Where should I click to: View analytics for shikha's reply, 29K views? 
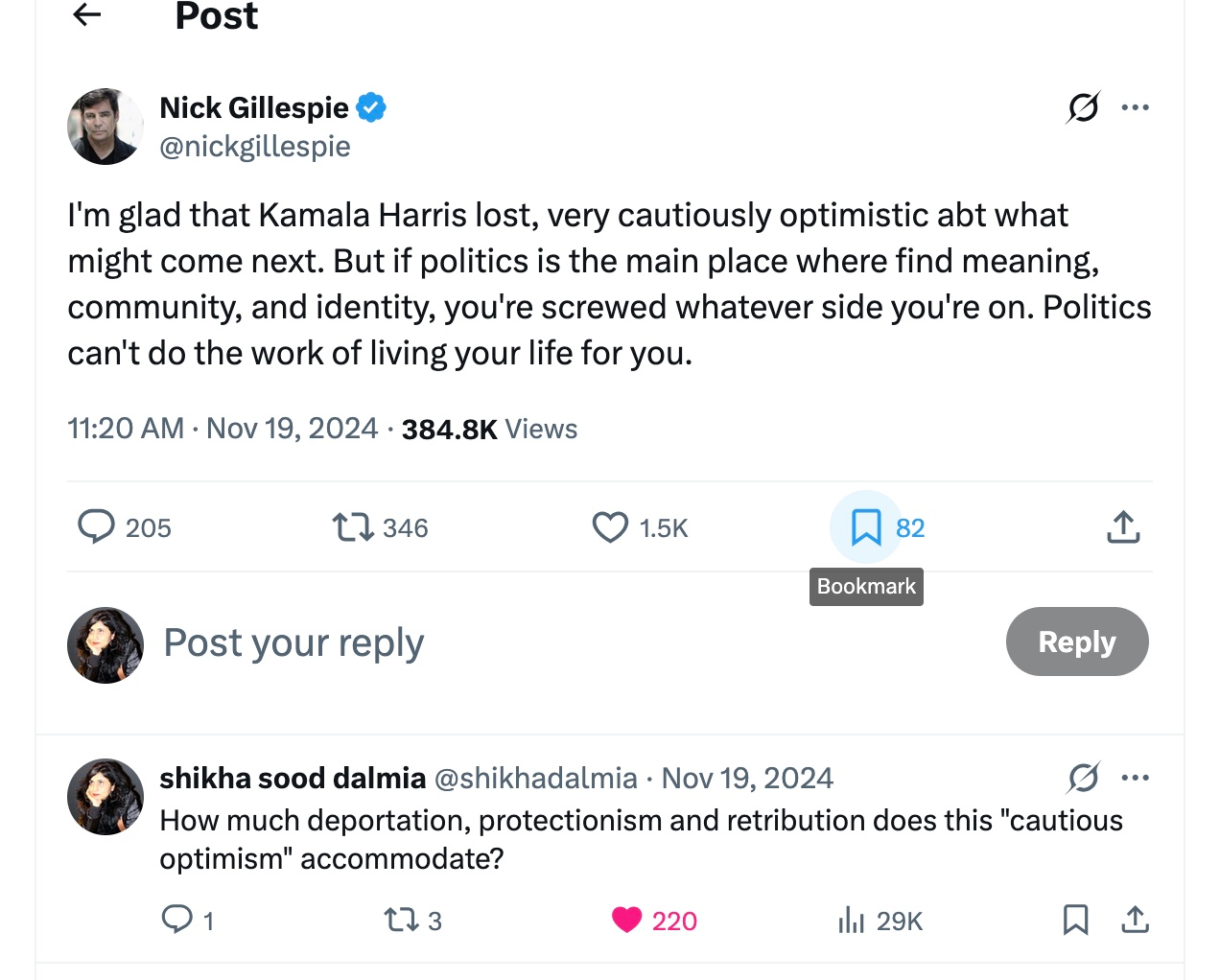point(851,921)
